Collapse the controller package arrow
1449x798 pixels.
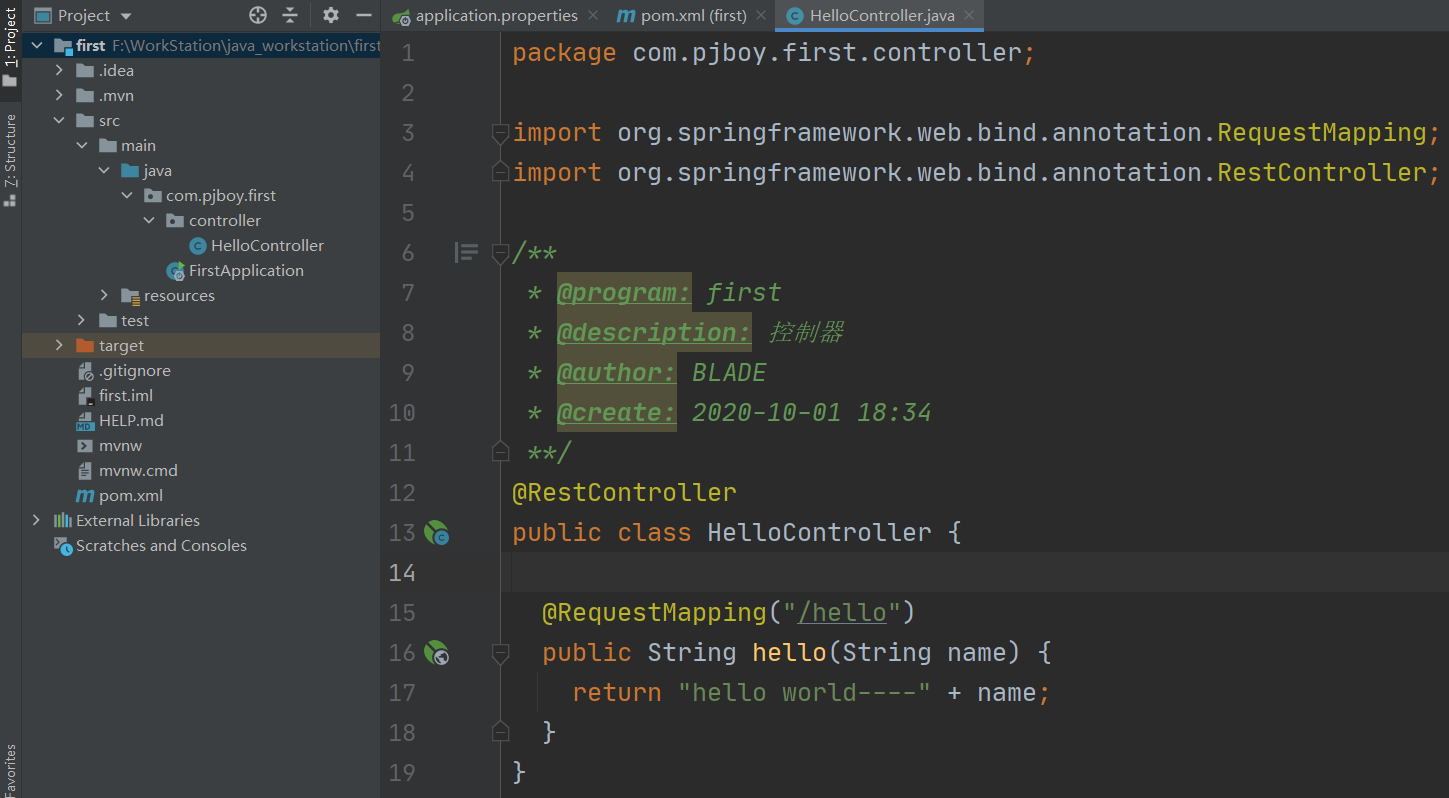tap(149, 220)
